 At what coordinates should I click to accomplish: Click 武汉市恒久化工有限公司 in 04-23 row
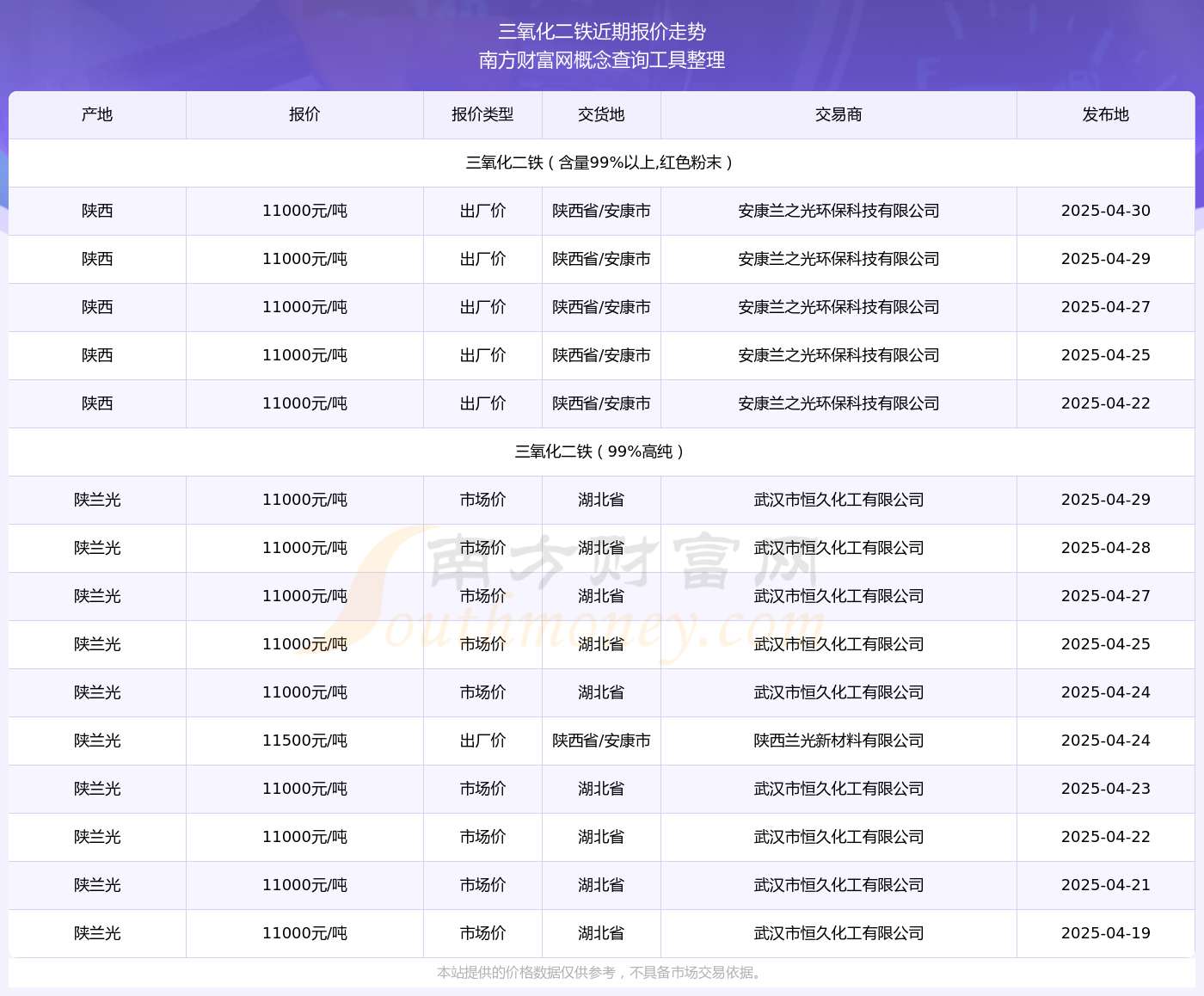click(838, 789)
